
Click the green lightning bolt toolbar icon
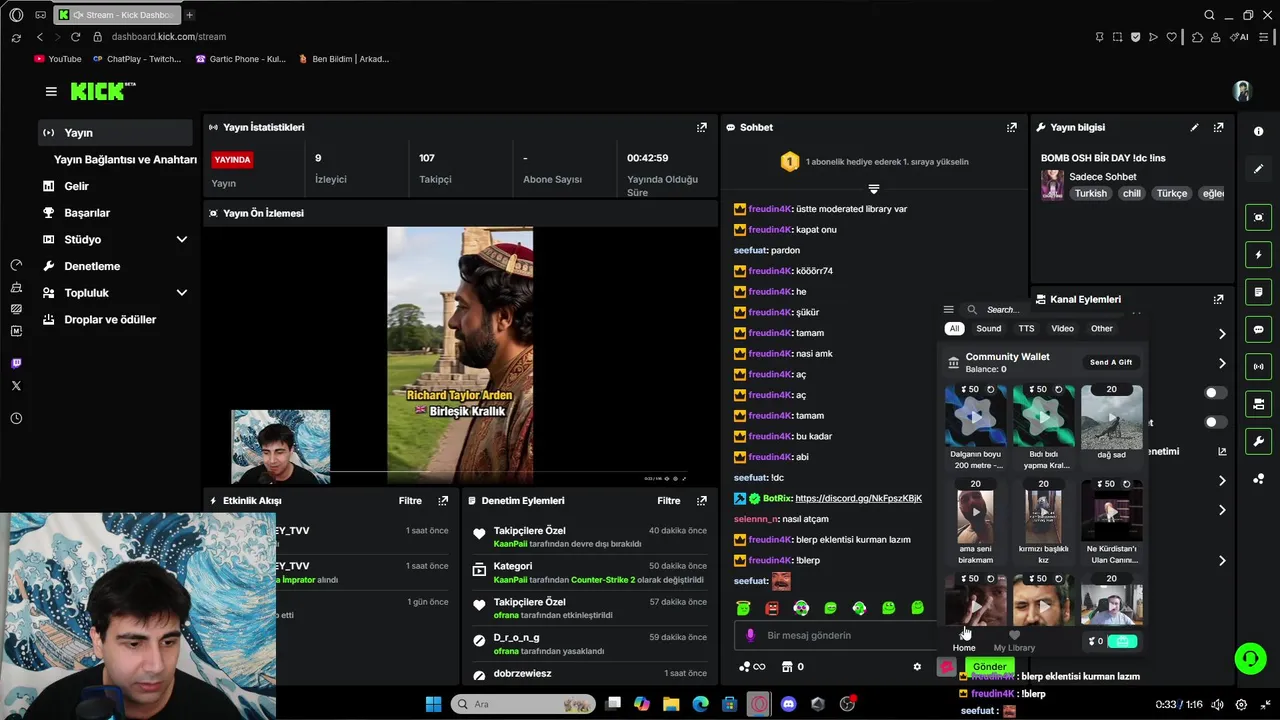pos(1259,255)
